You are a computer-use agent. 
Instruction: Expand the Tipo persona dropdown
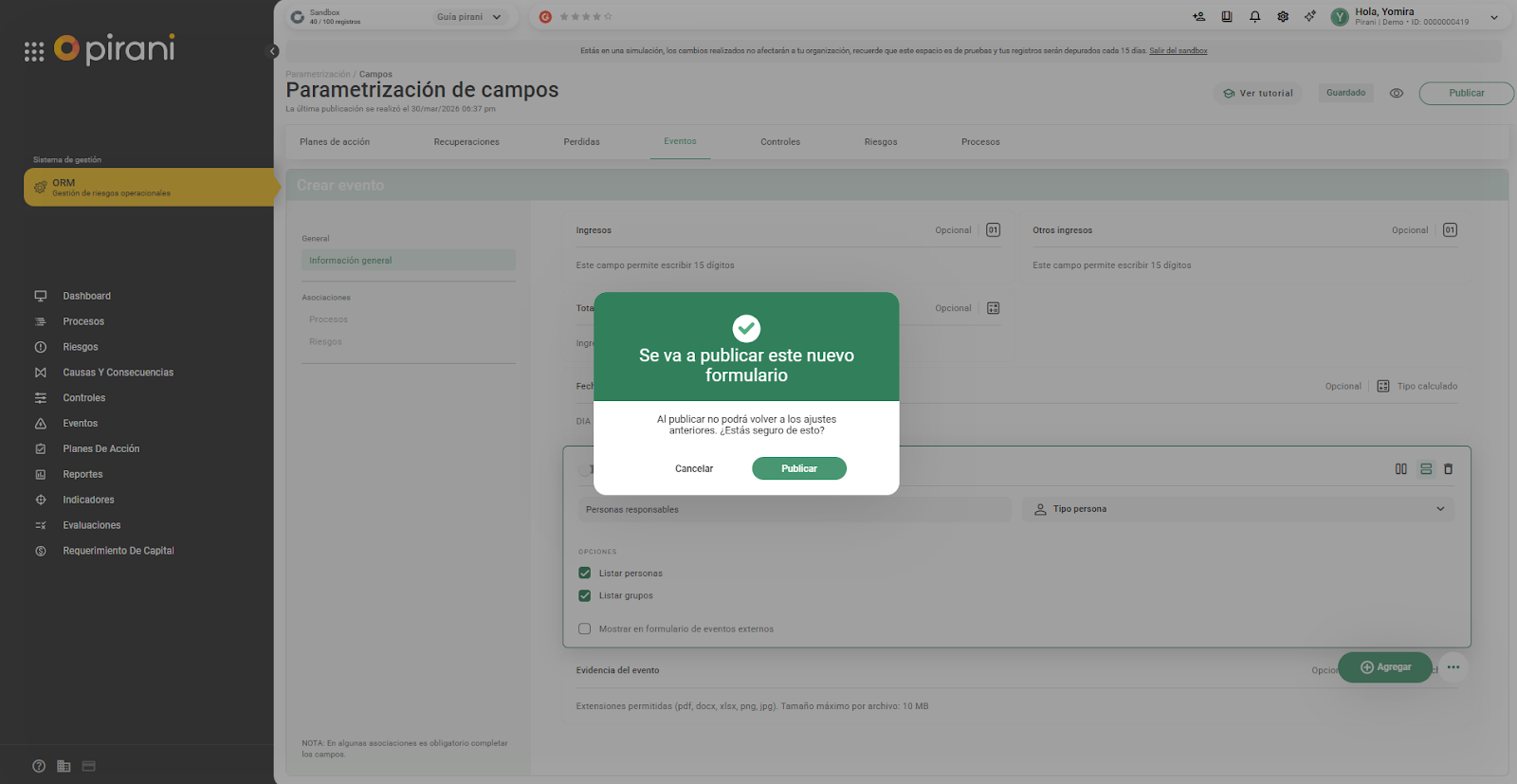(1439, 509)
